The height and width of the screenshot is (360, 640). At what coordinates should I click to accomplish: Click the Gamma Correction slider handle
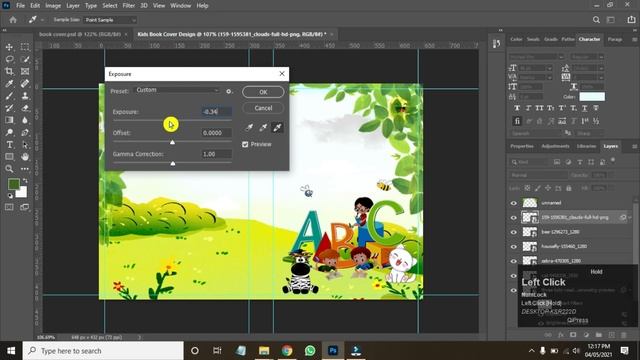(173, 163)
